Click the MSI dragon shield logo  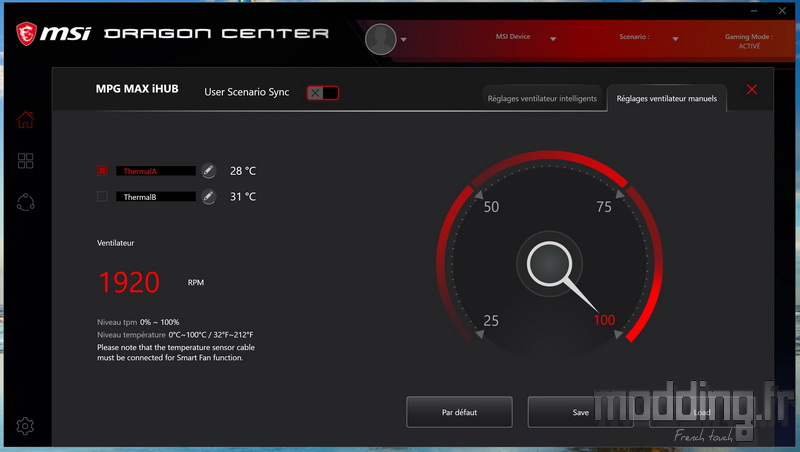coord(26,34)
